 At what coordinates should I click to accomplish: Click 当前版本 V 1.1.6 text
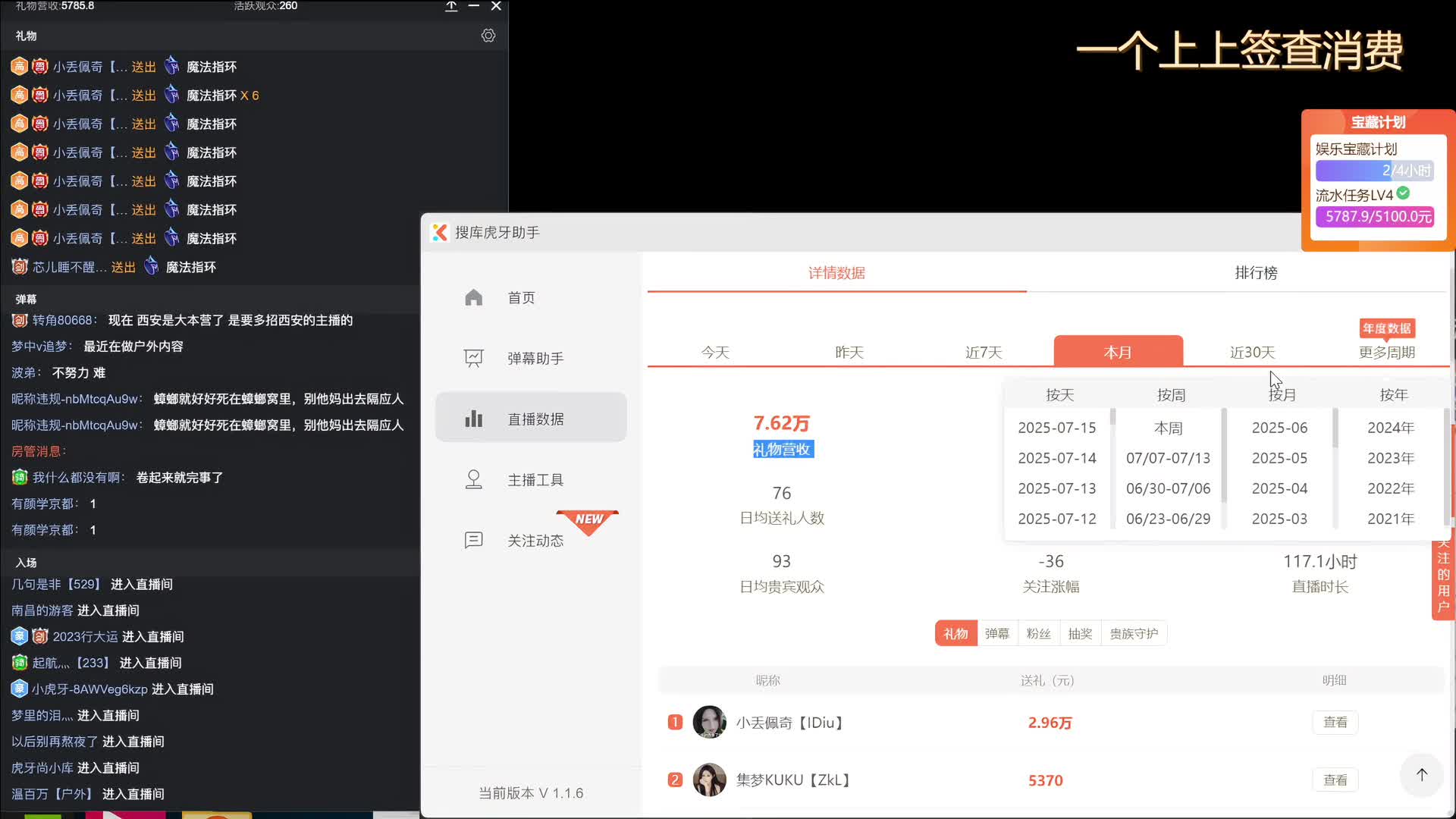(531, 793)
